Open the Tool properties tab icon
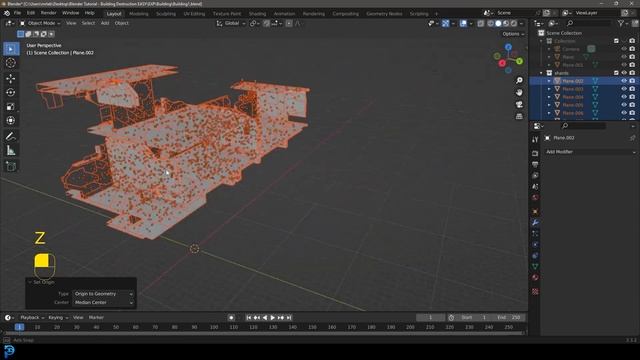 coord(535,140)
